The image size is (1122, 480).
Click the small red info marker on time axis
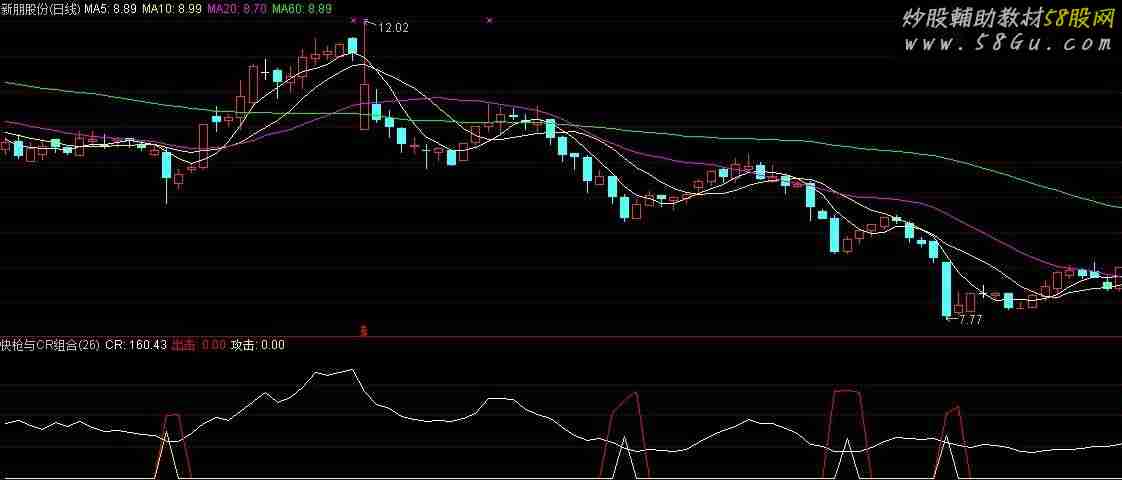(364, 330)
